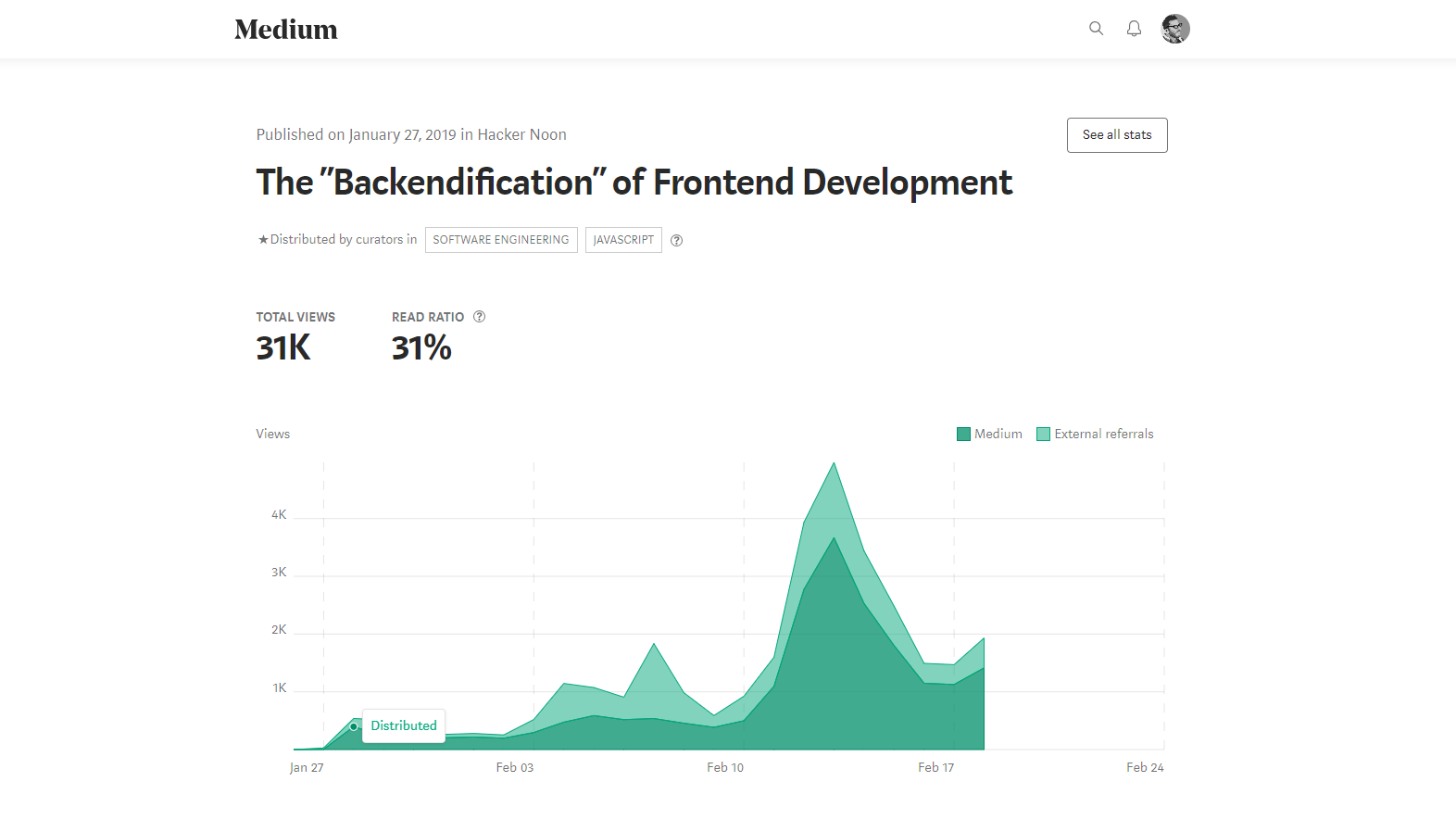Screen dimensions: 1456x832
Task: Open the user profile avatar
Action: tap(1175, 29)
